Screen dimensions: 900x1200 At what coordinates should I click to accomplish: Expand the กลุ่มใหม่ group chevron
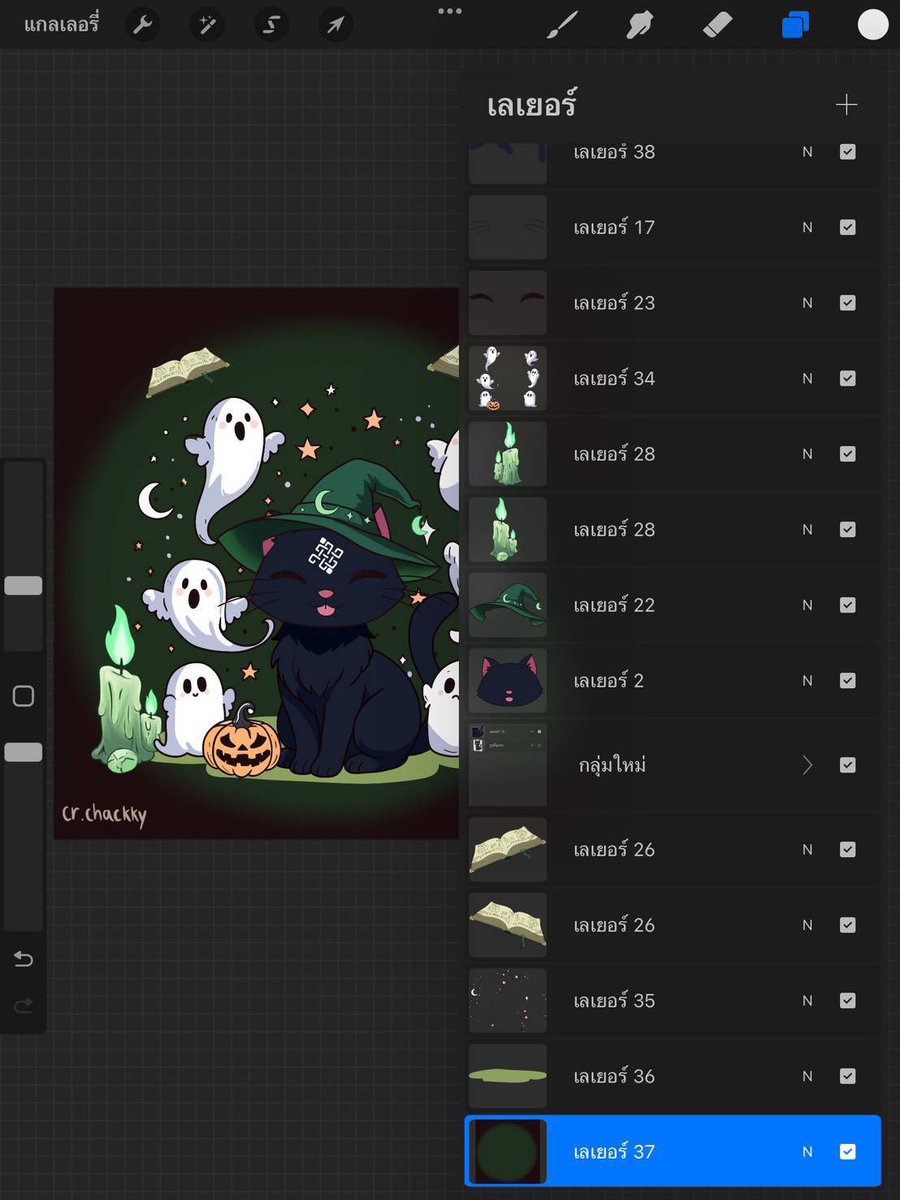click(x=807, y=765)
